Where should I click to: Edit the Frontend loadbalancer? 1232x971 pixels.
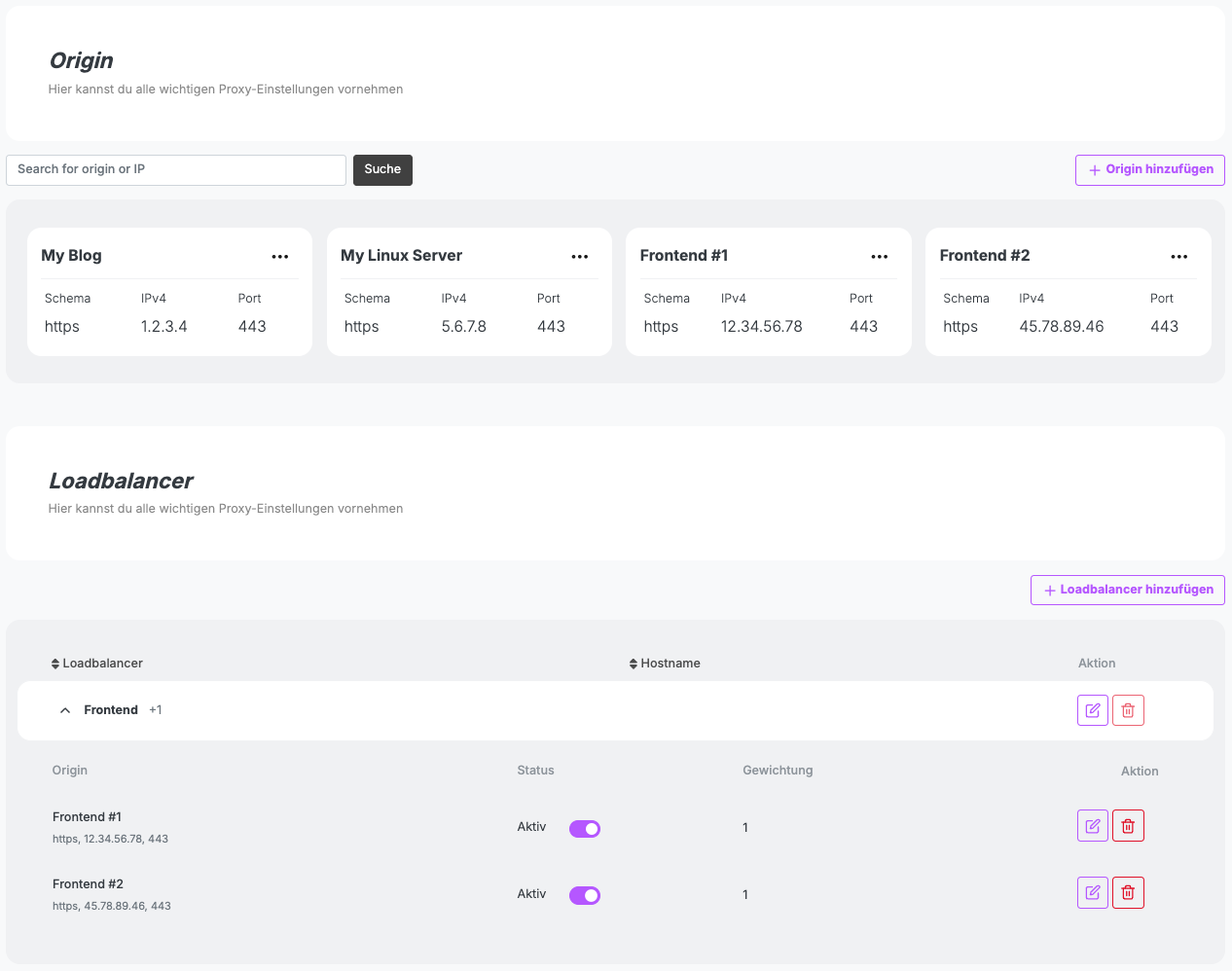coord(1093,710)
